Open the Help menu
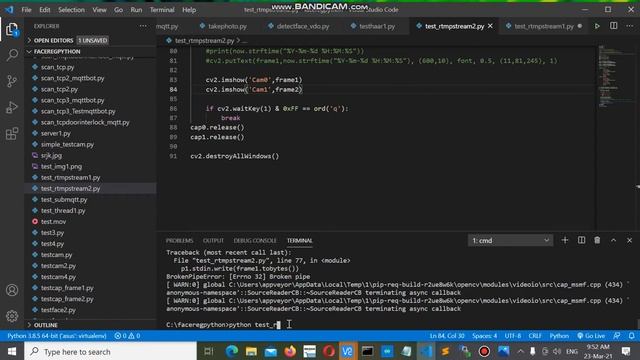 pos(189,10)
